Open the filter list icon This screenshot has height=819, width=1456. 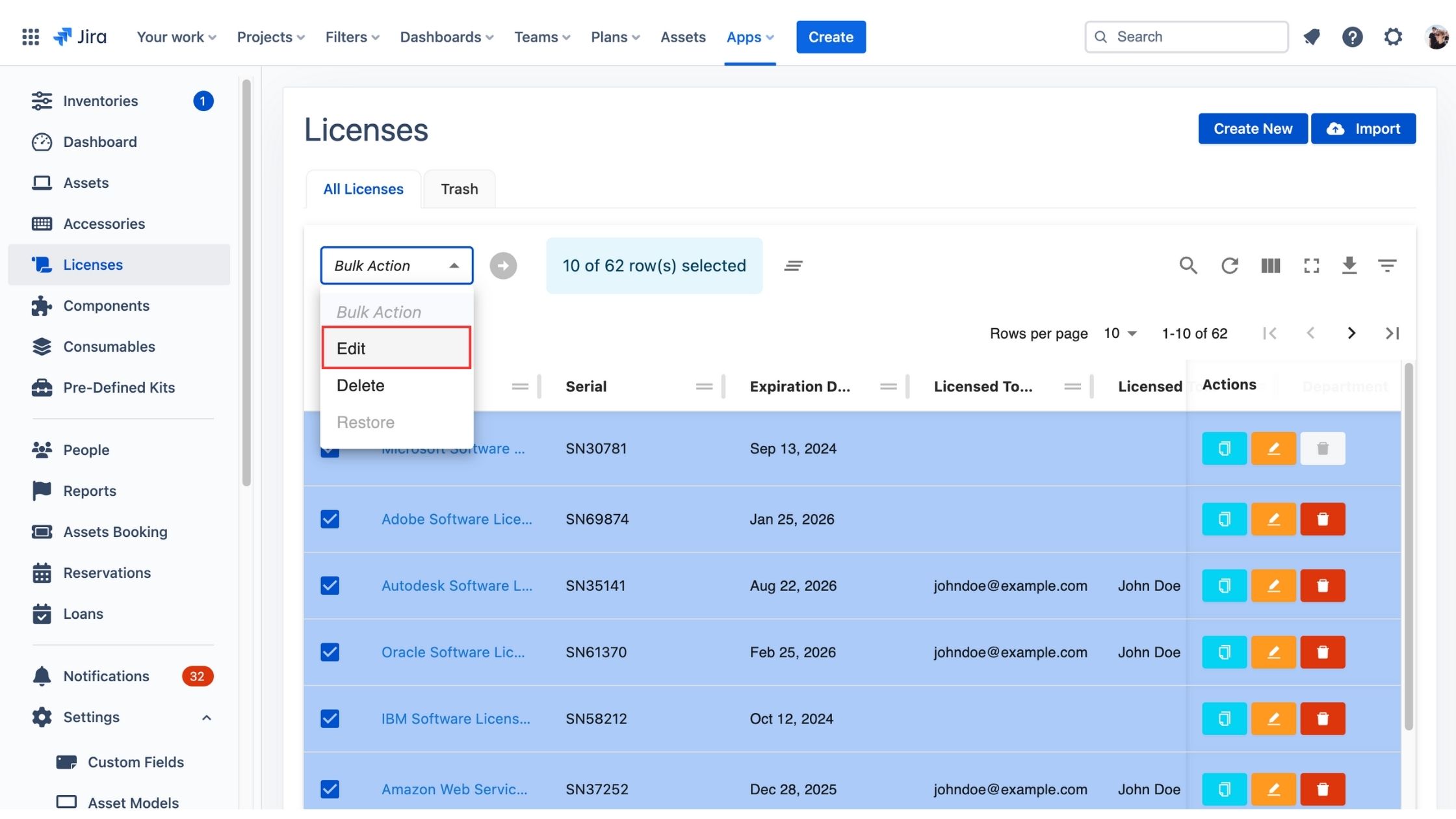point(1387,265)
